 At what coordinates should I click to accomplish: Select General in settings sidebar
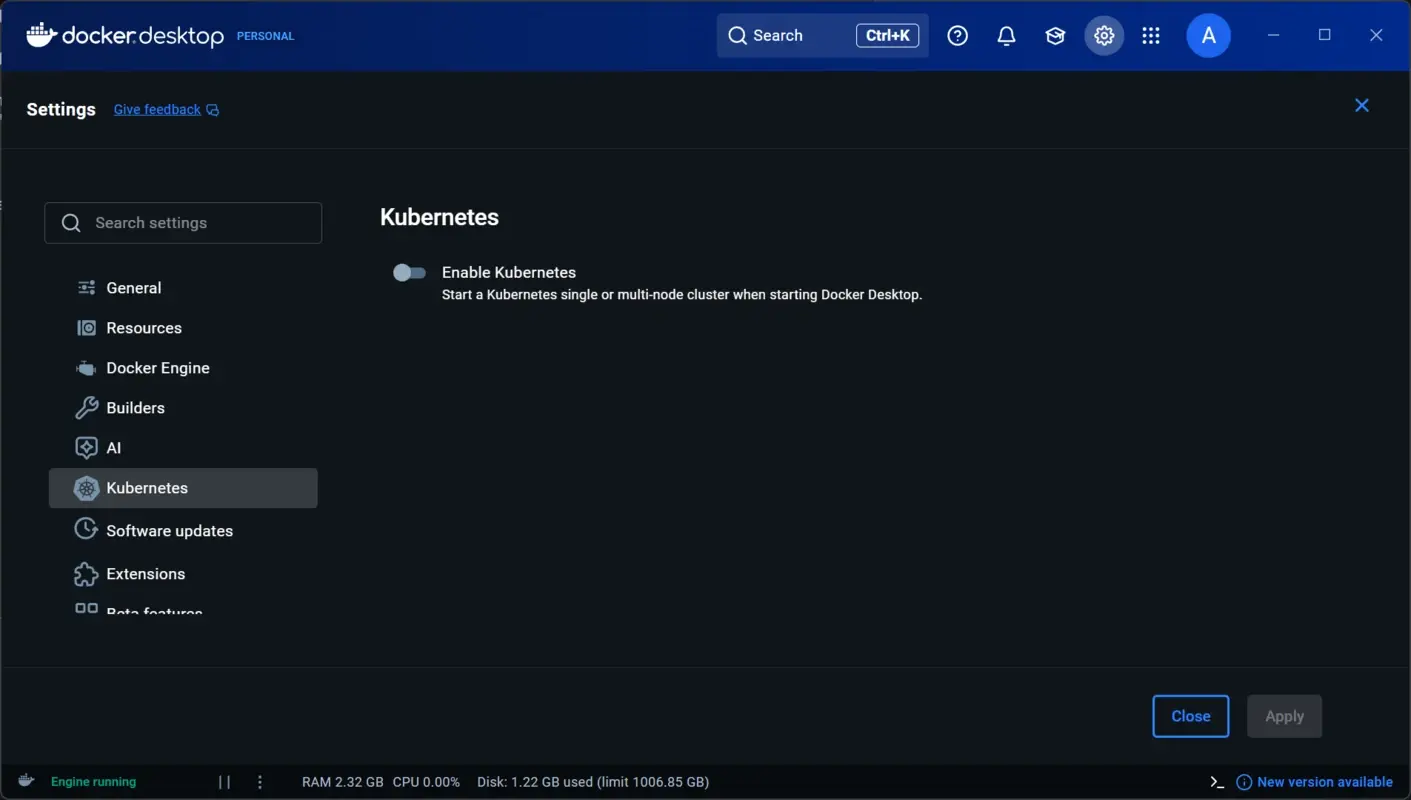coord(133,287)
